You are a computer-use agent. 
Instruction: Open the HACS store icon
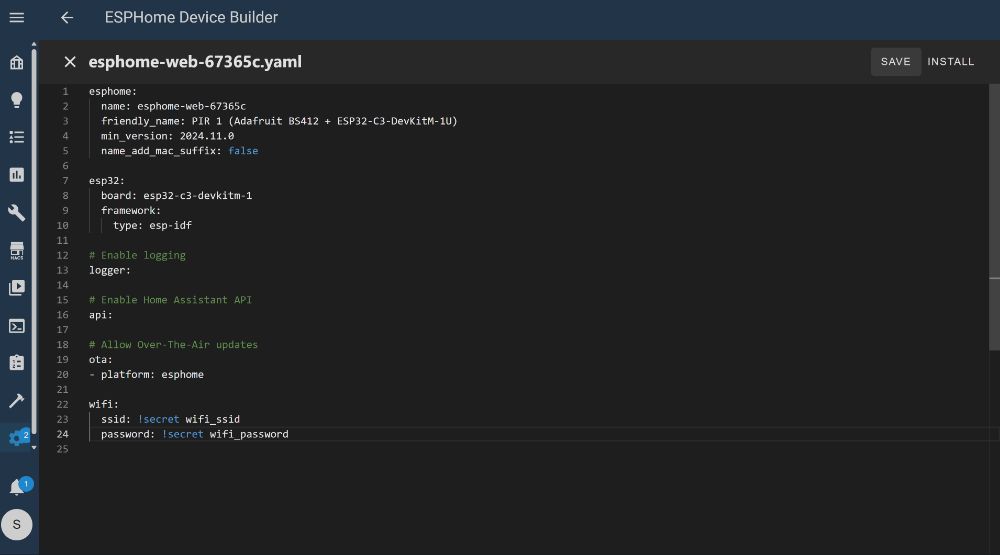pos(17,250)
